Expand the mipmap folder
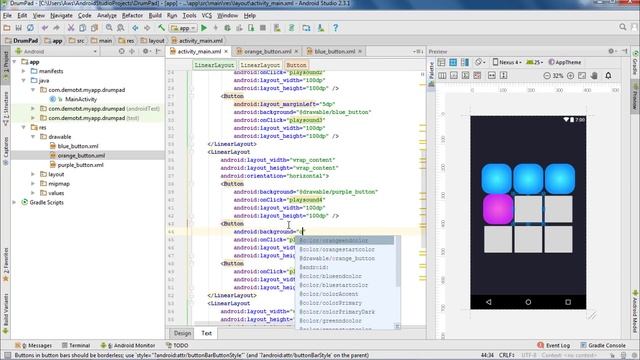The height and width of the screenshot is (360, 640). pyautogui.click(x=33, y=184)
